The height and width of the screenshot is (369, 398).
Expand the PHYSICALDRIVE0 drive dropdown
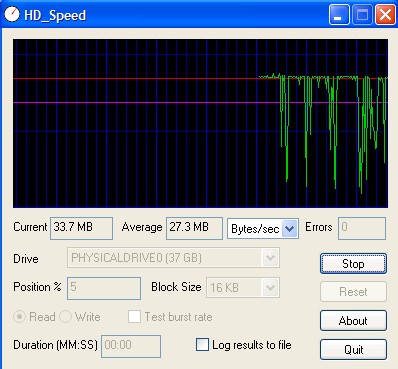[270, 258]
